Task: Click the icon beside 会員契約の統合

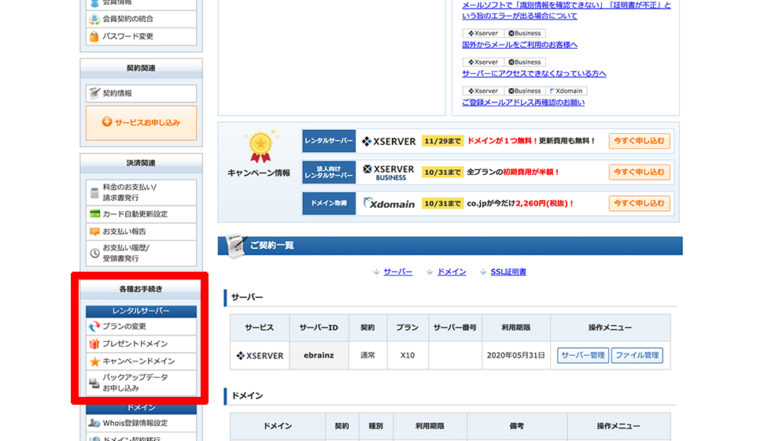Action: coord(94,19)
